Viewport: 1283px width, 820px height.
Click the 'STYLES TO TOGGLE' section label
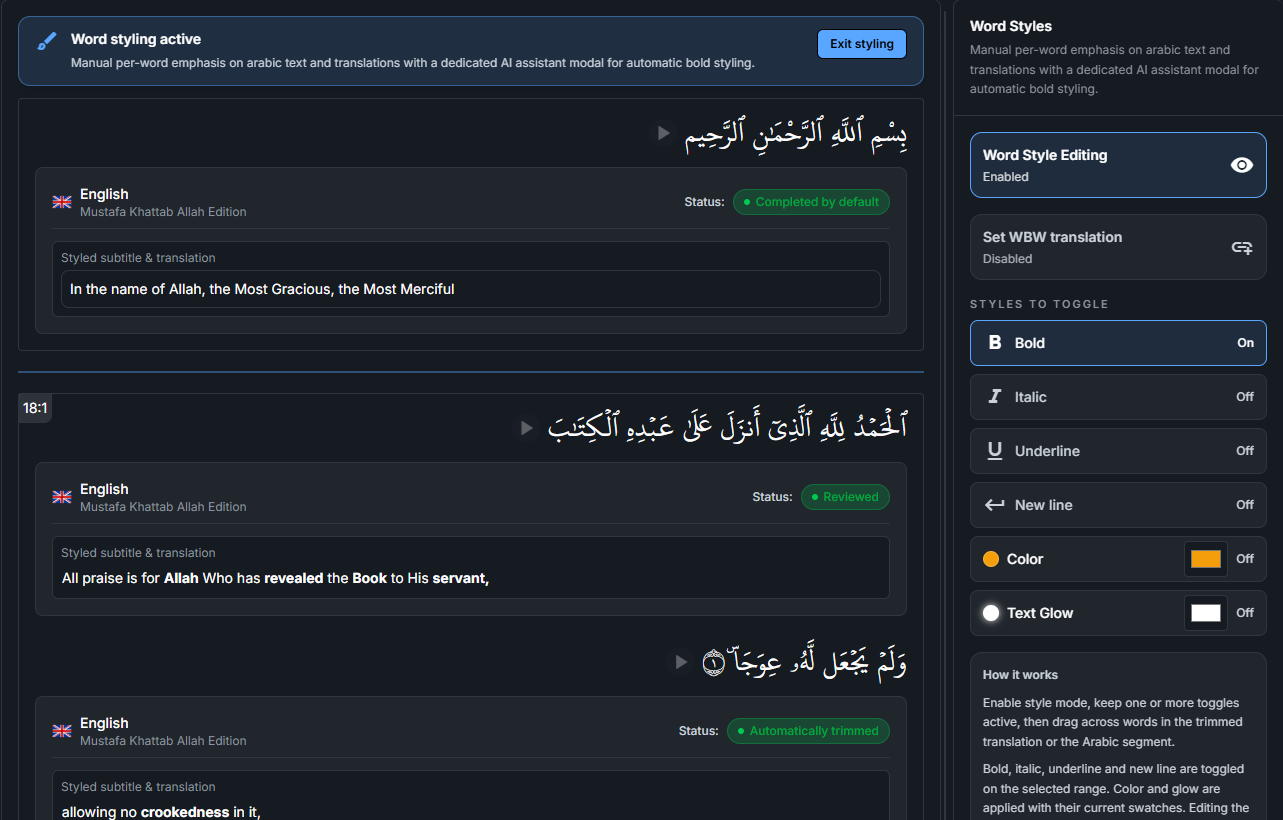1039,304
